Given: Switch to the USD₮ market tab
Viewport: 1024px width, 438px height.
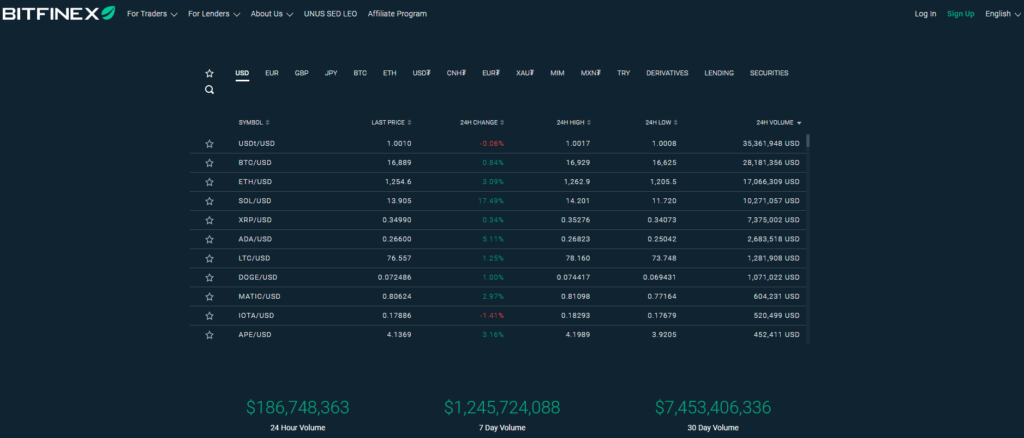Looking at the screenshot, I should point(422,73).
